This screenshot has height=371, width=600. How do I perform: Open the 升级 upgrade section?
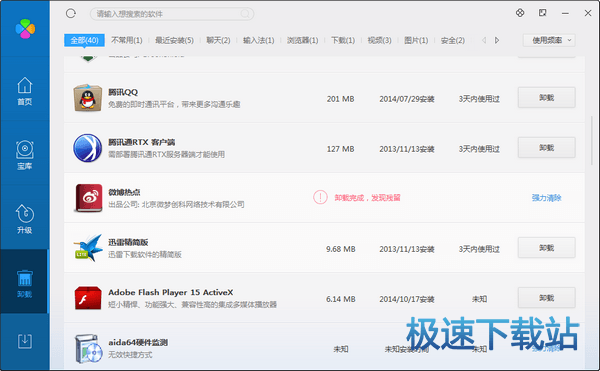[x=24, y=219]
